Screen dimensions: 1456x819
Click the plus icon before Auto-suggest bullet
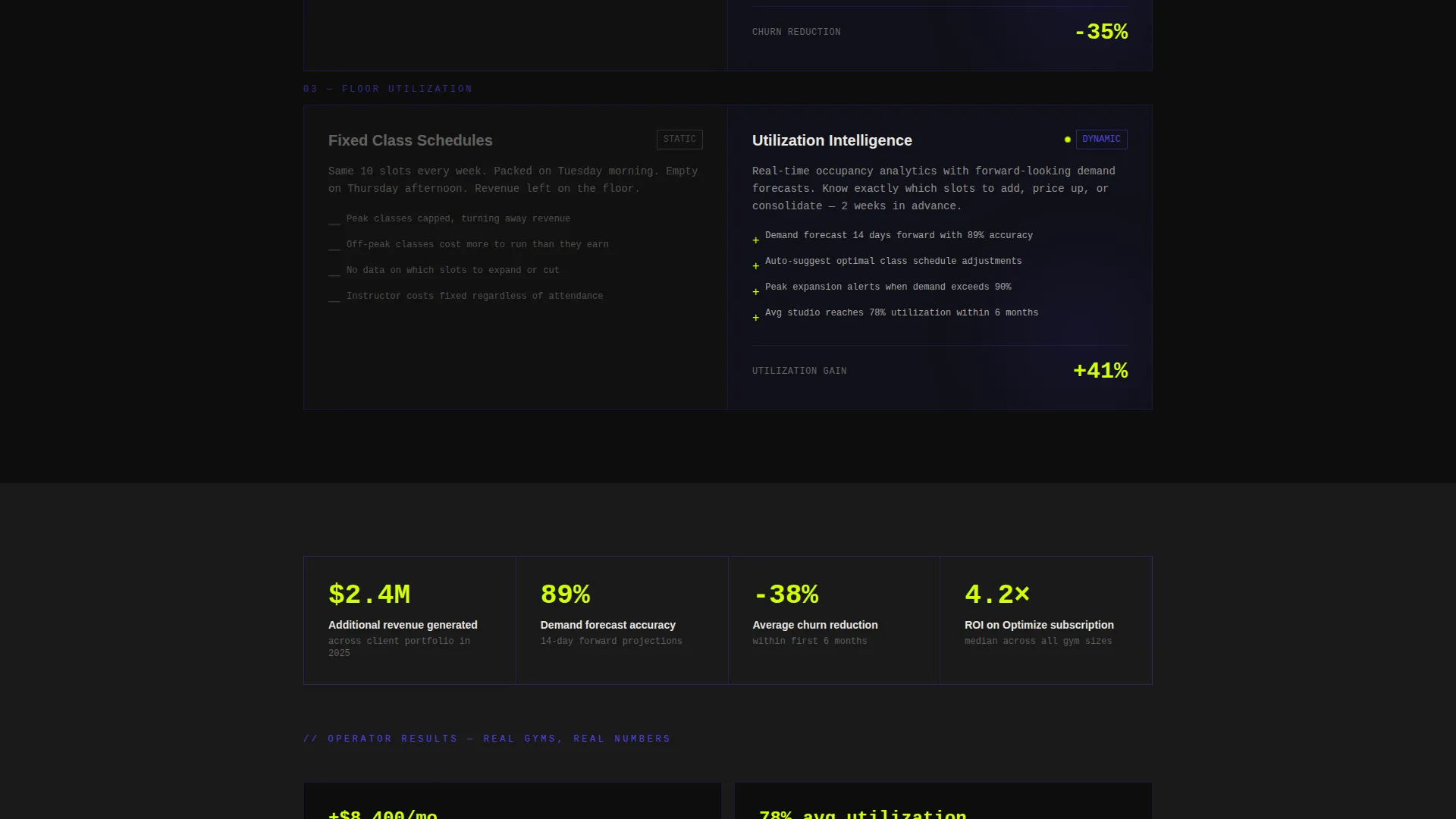[756, 266]
